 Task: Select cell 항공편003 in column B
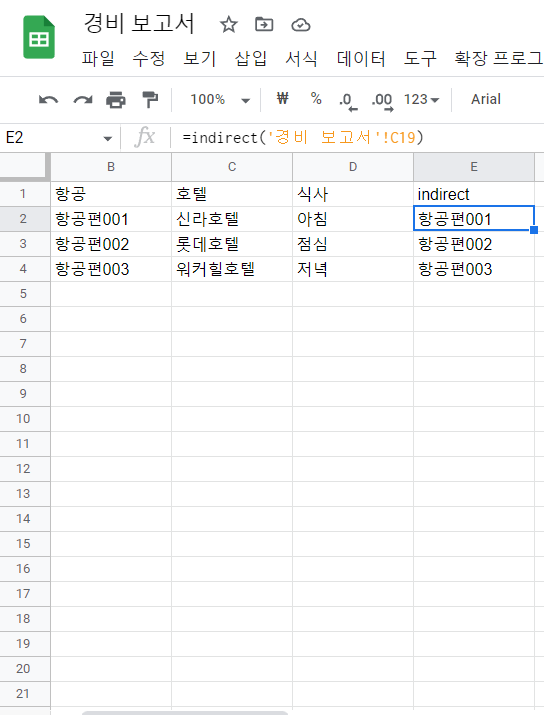(x=111, y=269)
